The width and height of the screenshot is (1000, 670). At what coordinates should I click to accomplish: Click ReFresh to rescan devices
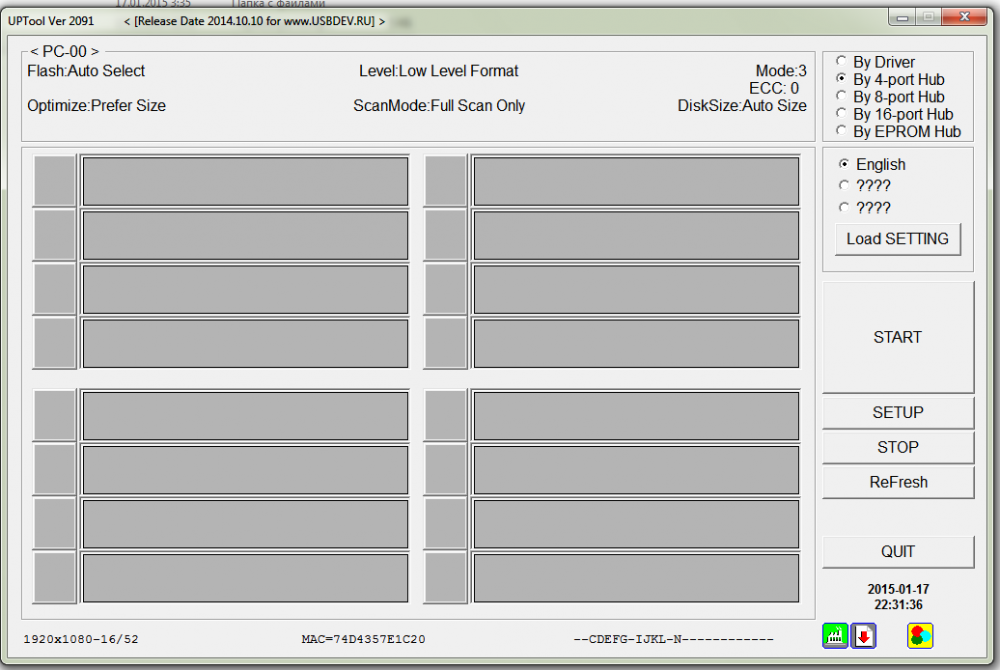[x=897, y=482]
